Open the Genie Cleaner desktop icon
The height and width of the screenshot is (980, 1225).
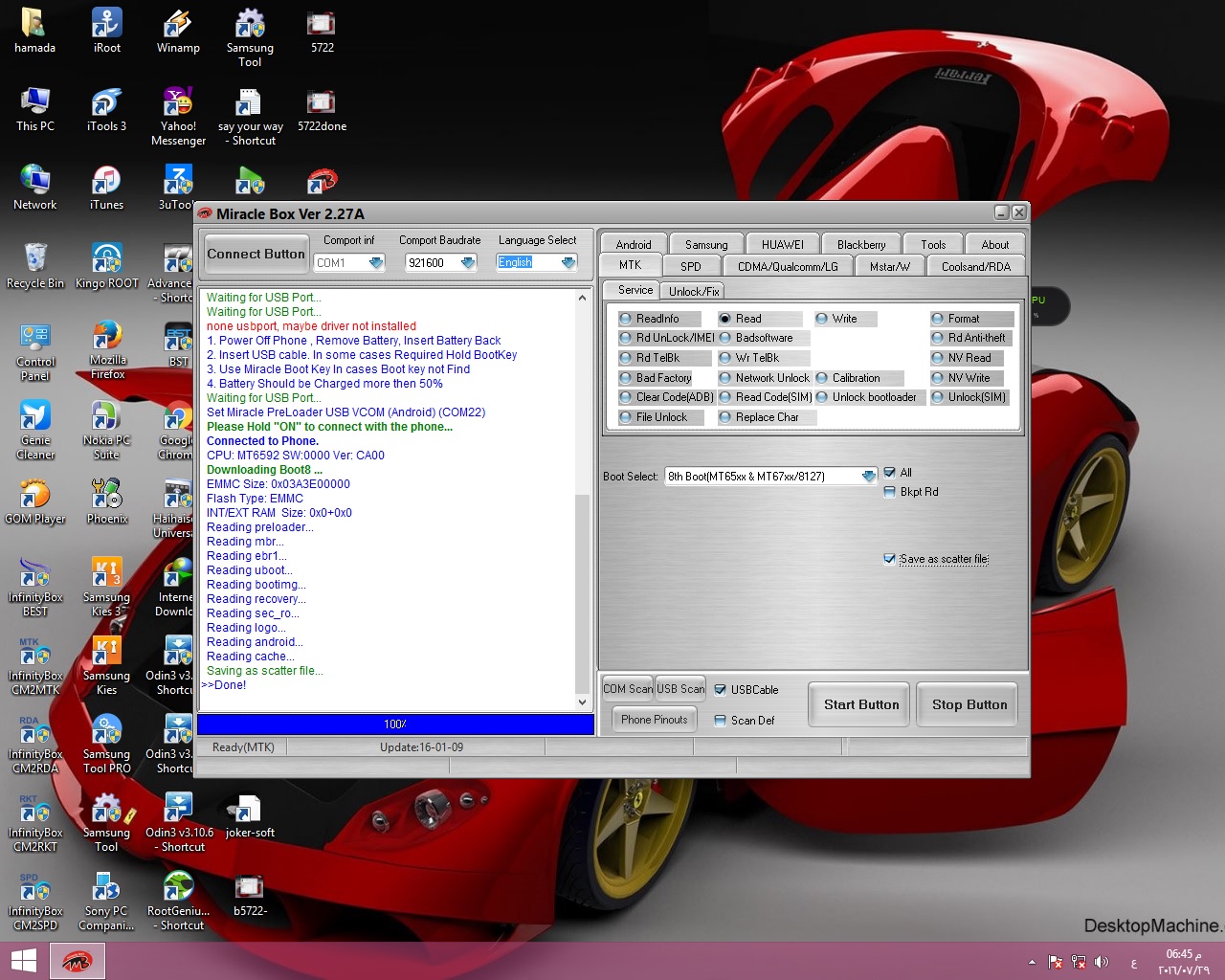[35, 430]
